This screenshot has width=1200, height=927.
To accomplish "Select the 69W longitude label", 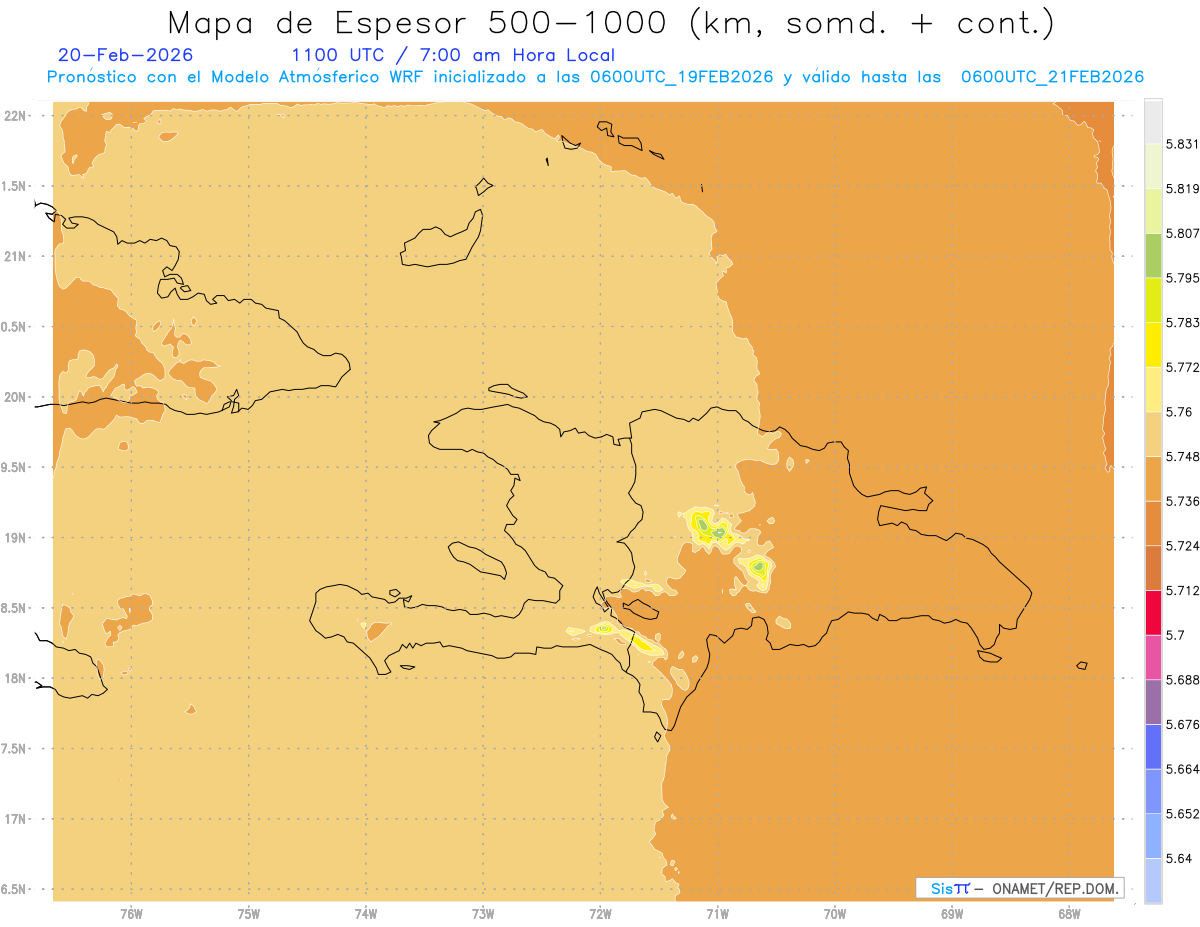I will 952,914.
